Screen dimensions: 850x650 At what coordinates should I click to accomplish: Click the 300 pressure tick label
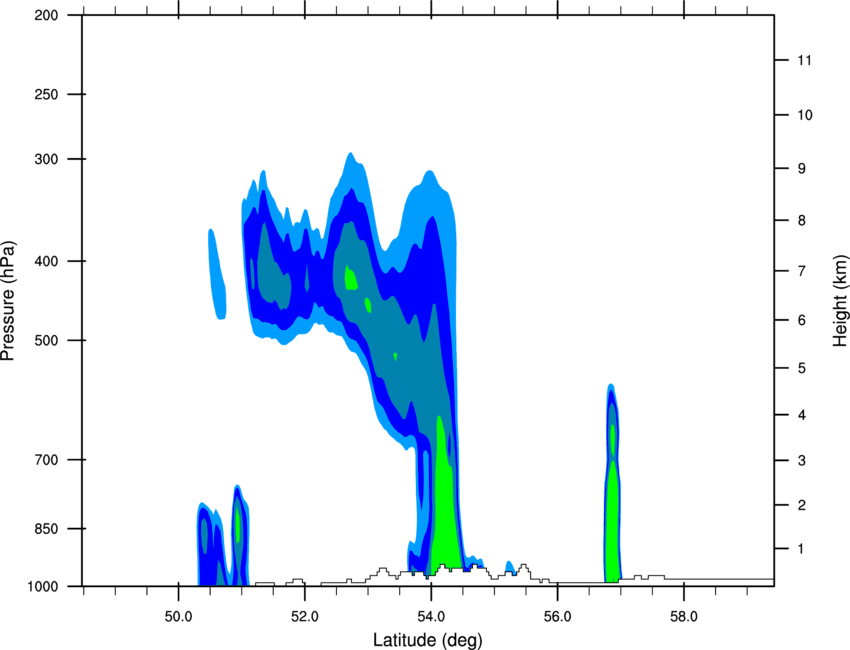click(x=46, y=159)
